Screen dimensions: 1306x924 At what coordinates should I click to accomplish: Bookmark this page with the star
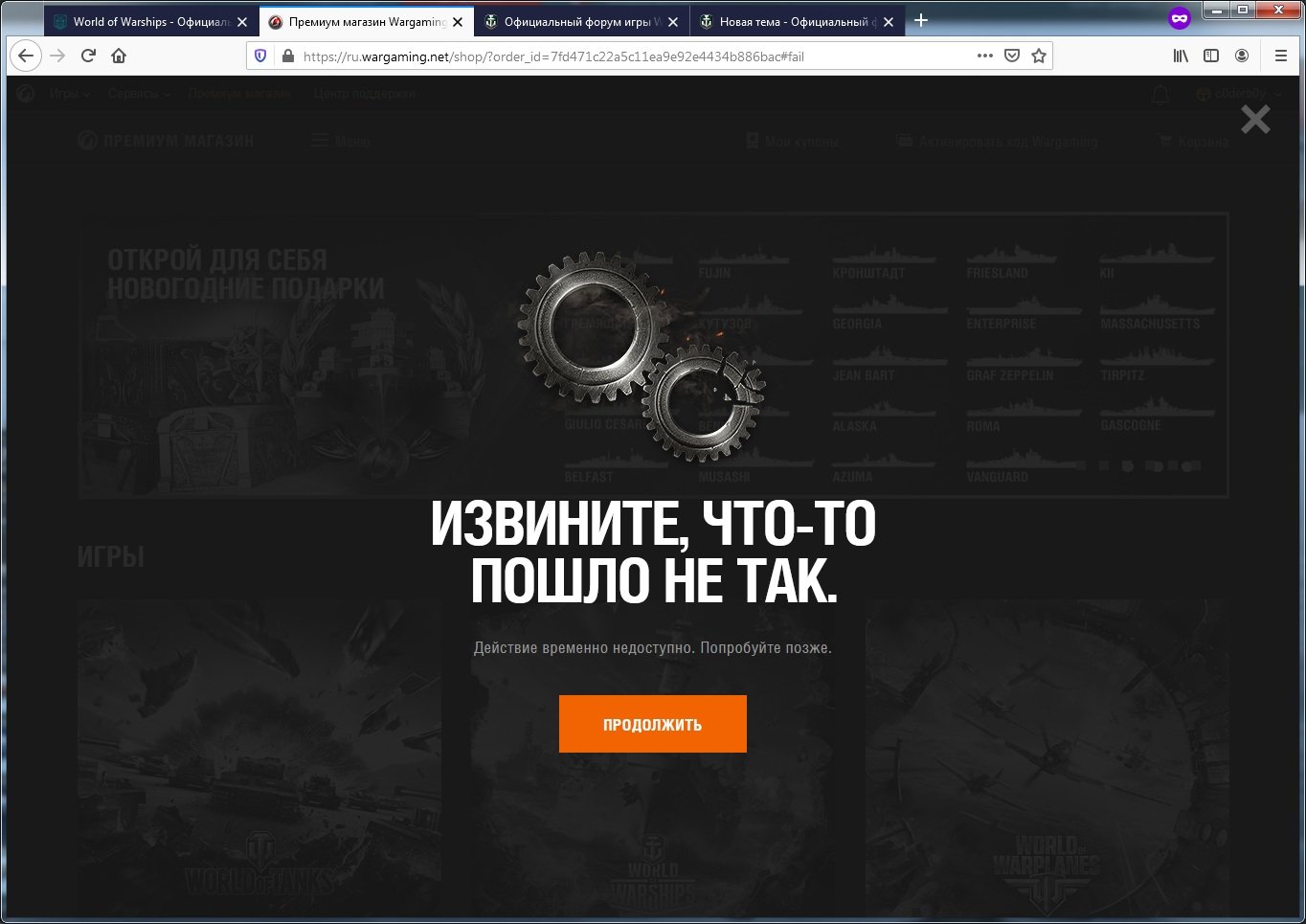(1039, 56)
